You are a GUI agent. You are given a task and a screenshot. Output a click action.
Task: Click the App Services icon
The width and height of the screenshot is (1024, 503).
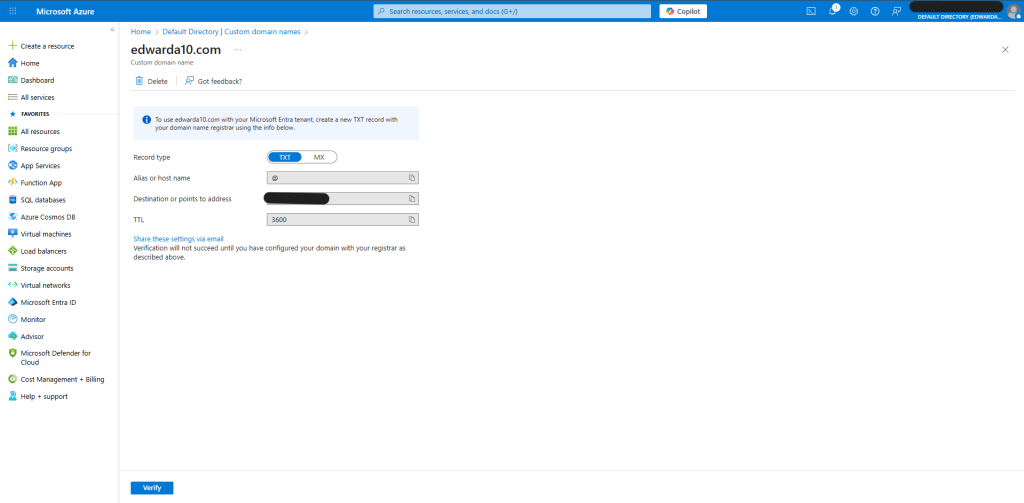pyautogui.click(x=12, y=165)
